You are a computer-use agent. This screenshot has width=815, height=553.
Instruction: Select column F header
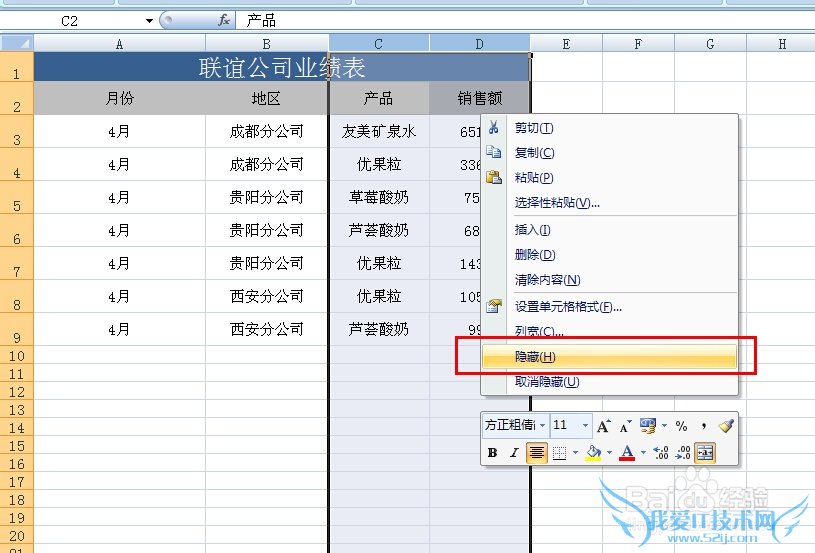pos(638,44)
